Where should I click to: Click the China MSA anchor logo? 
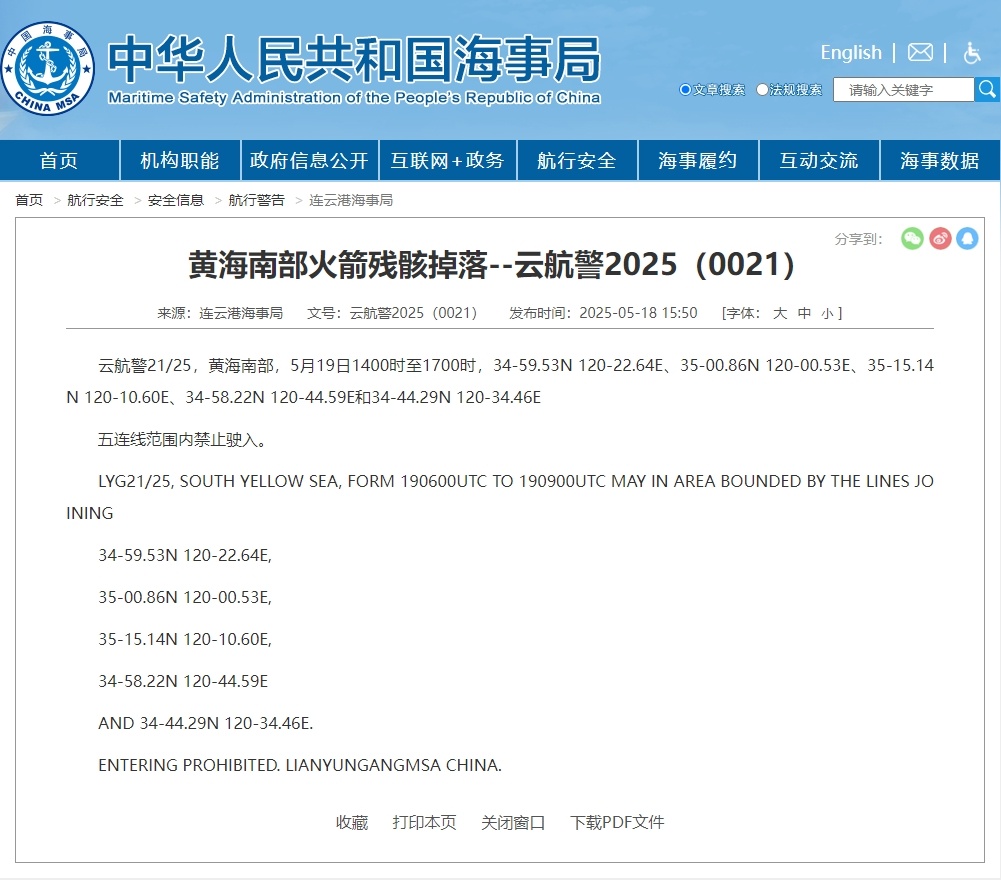click(47, 69)
